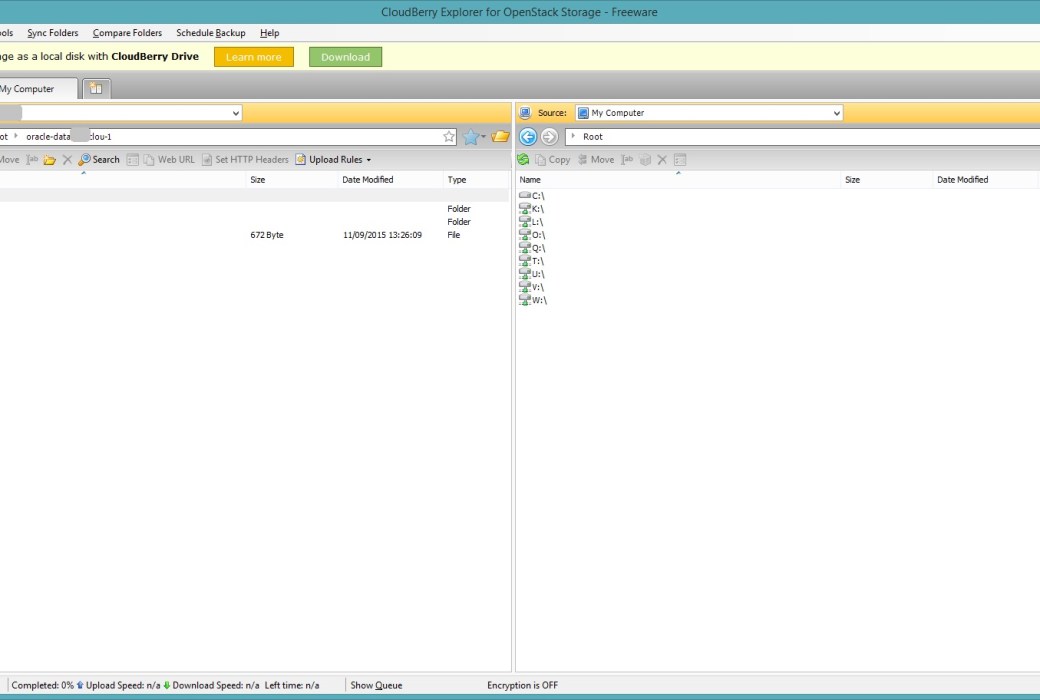Image resolution: width=1040 pixels, height=700 pixels.
Task: Click the Completed 0% progress indicator
Action: [42, 685]
